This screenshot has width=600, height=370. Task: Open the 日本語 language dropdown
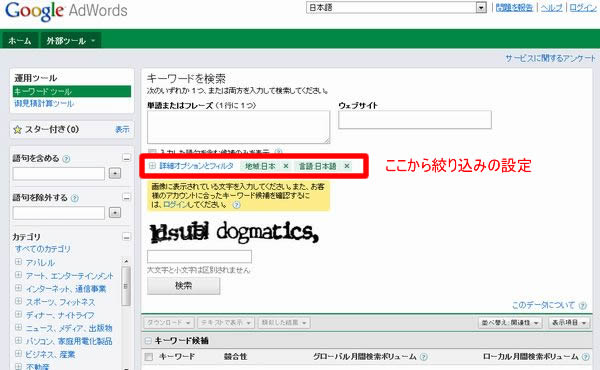pyautogui.click(x=396, y=7)
